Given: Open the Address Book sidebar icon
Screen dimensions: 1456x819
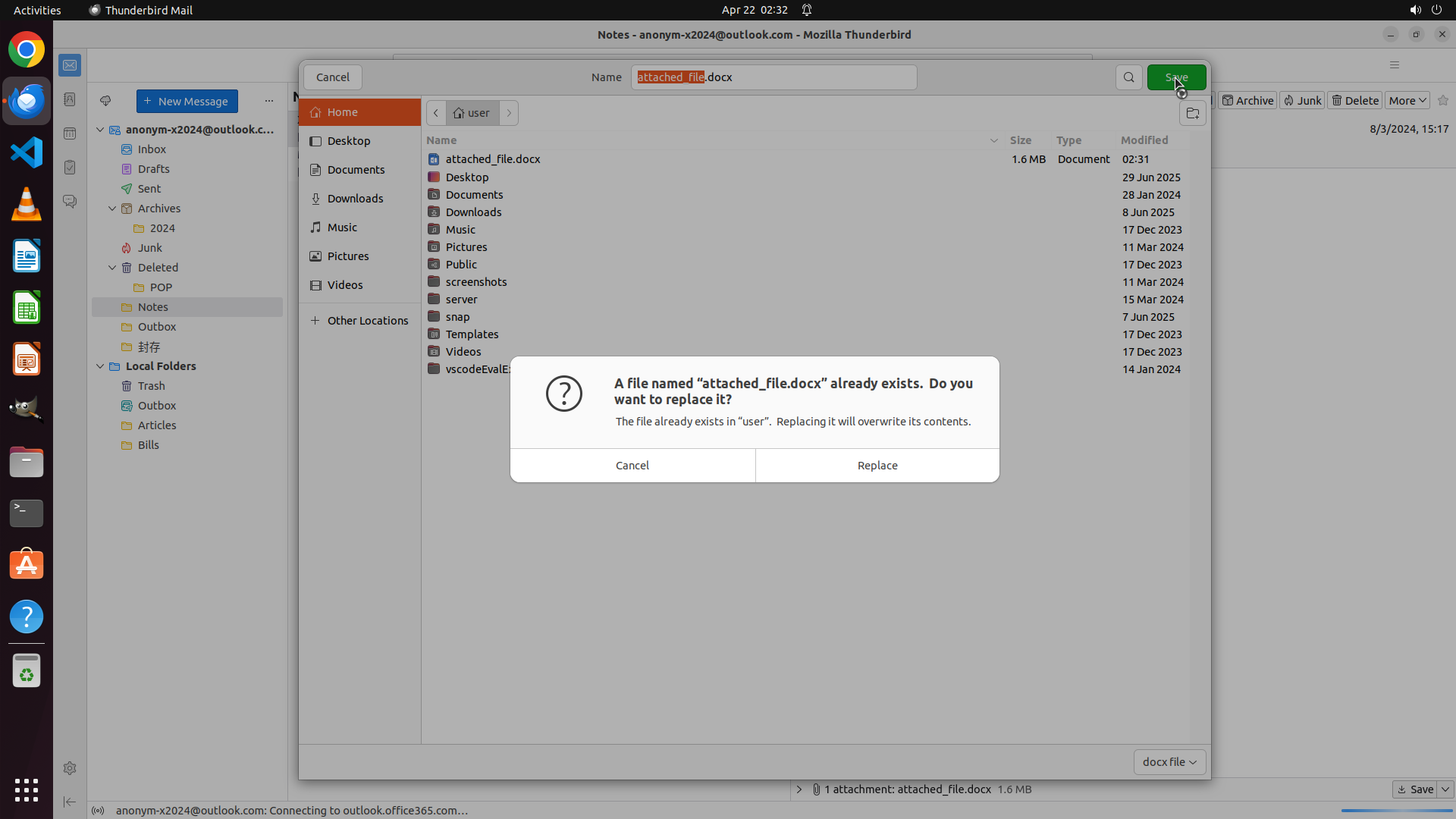Looking at the screenshot, I should tap(70, 99).
